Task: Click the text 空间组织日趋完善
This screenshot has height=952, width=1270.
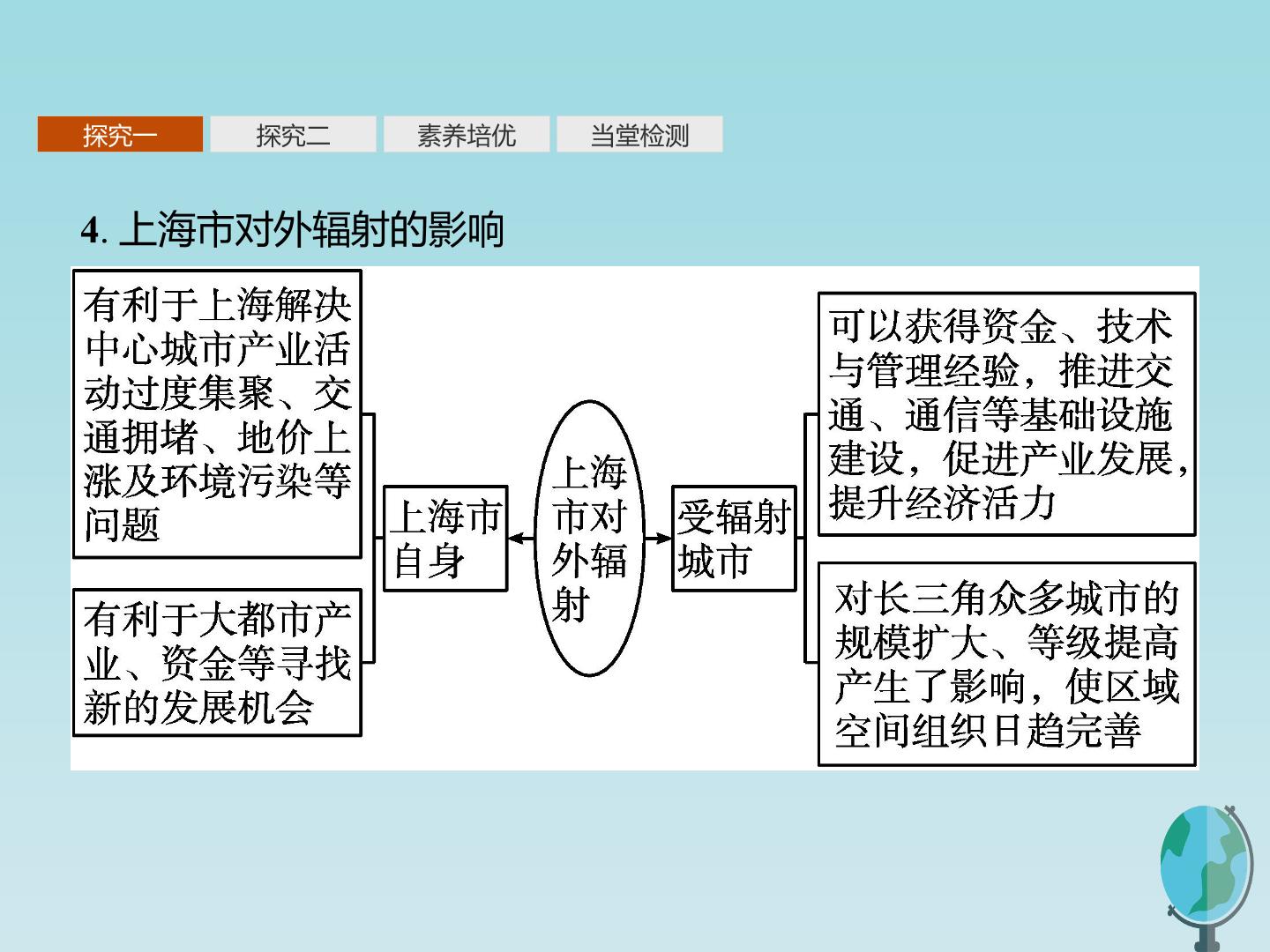Action: (x=988, y=730)
